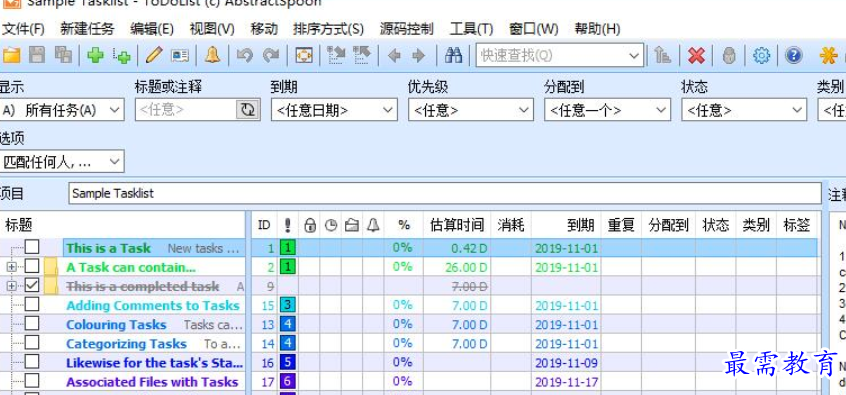The width and height of the screenshot is (846, 395).
Task: Click the undo arrow icon
Action: pyautogui.click(x=244, y=55)
